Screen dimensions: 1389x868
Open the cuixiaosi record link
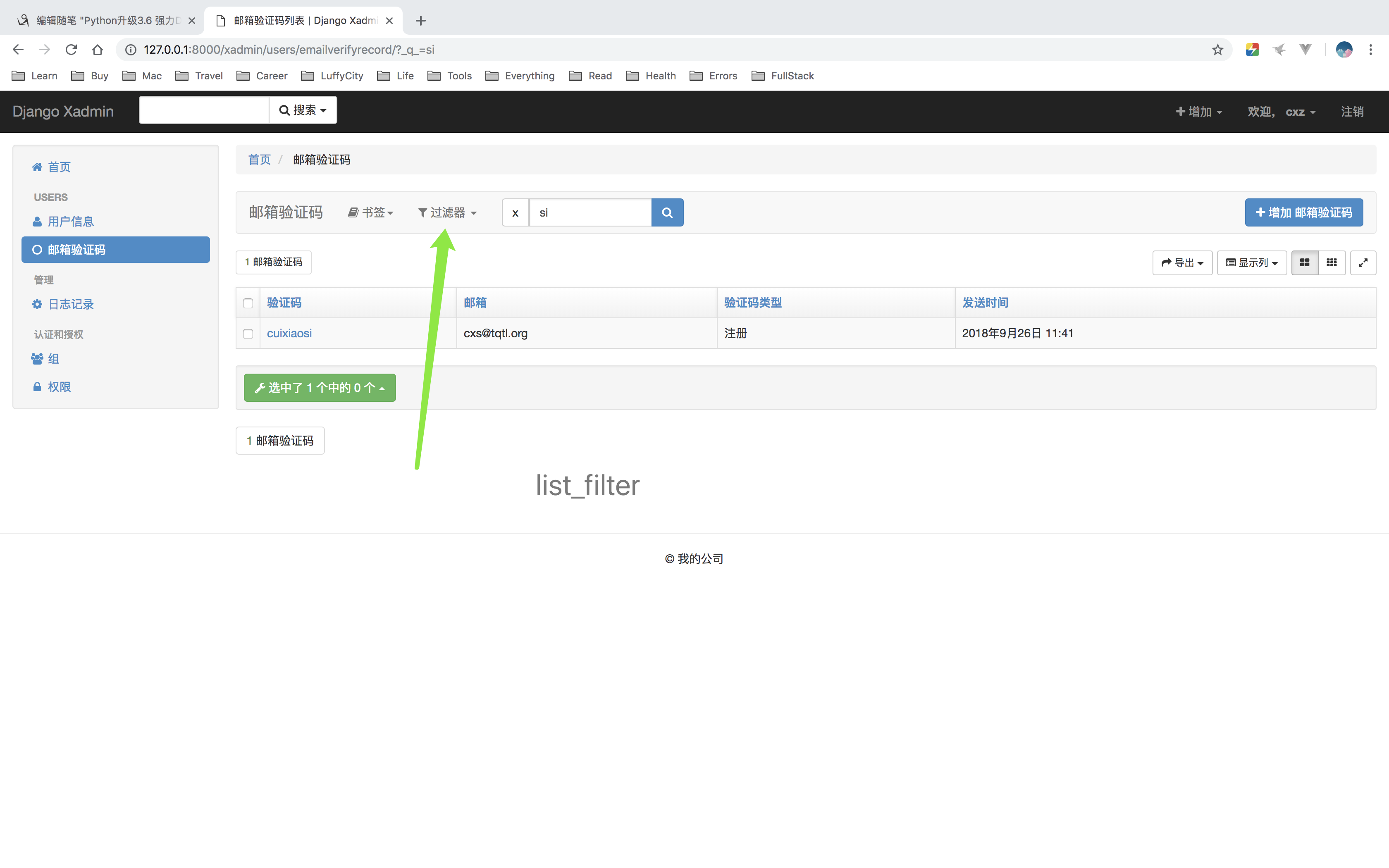[289, 334]
